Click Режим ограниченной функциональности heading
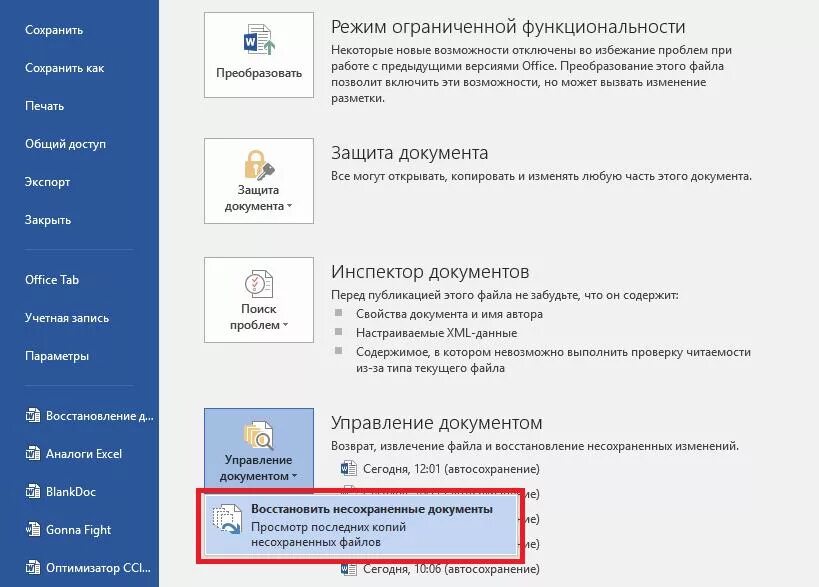Image resolution: width=819 pixels, height=587 pixels. (x=508, y=27)
